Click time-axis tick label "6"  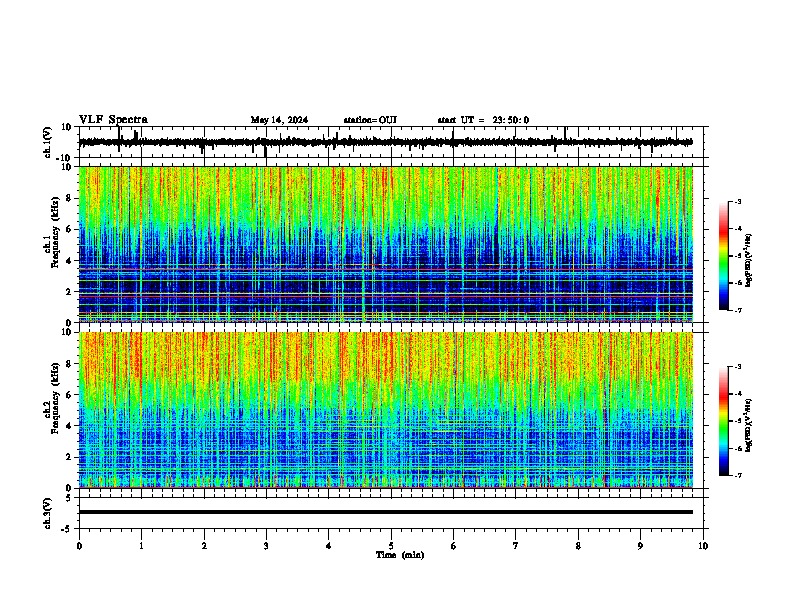click(x=453, y=546)
